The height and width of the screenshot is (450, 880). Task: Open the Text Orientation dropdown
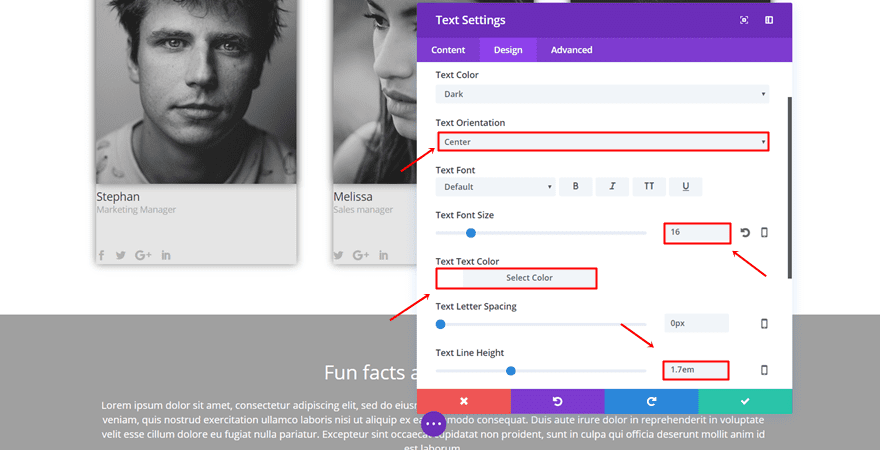602,142
